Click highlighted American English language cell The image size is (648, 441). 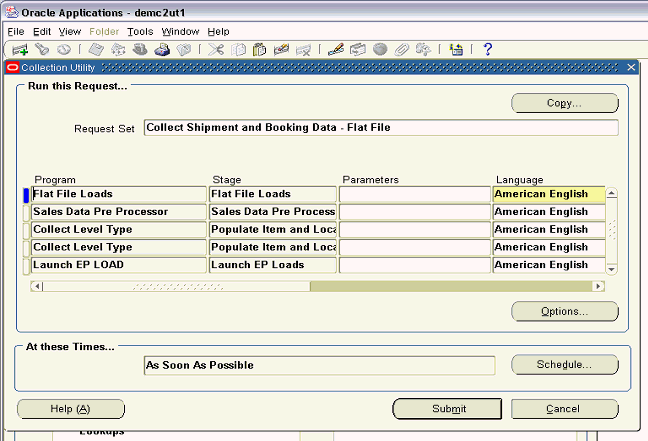(x=549, y=194)
